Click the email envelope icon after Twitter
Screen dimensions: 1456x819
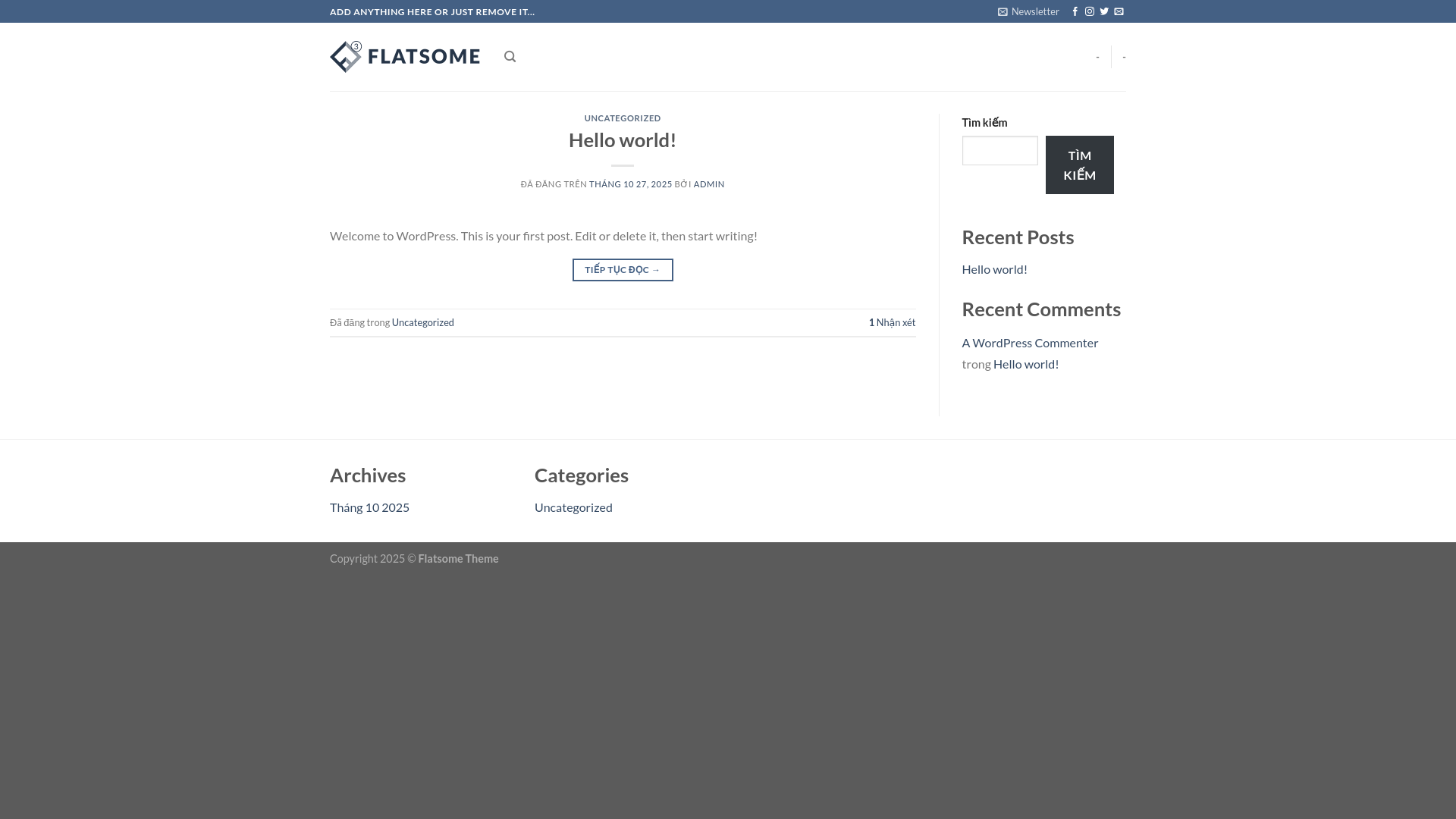[1119, 11]
